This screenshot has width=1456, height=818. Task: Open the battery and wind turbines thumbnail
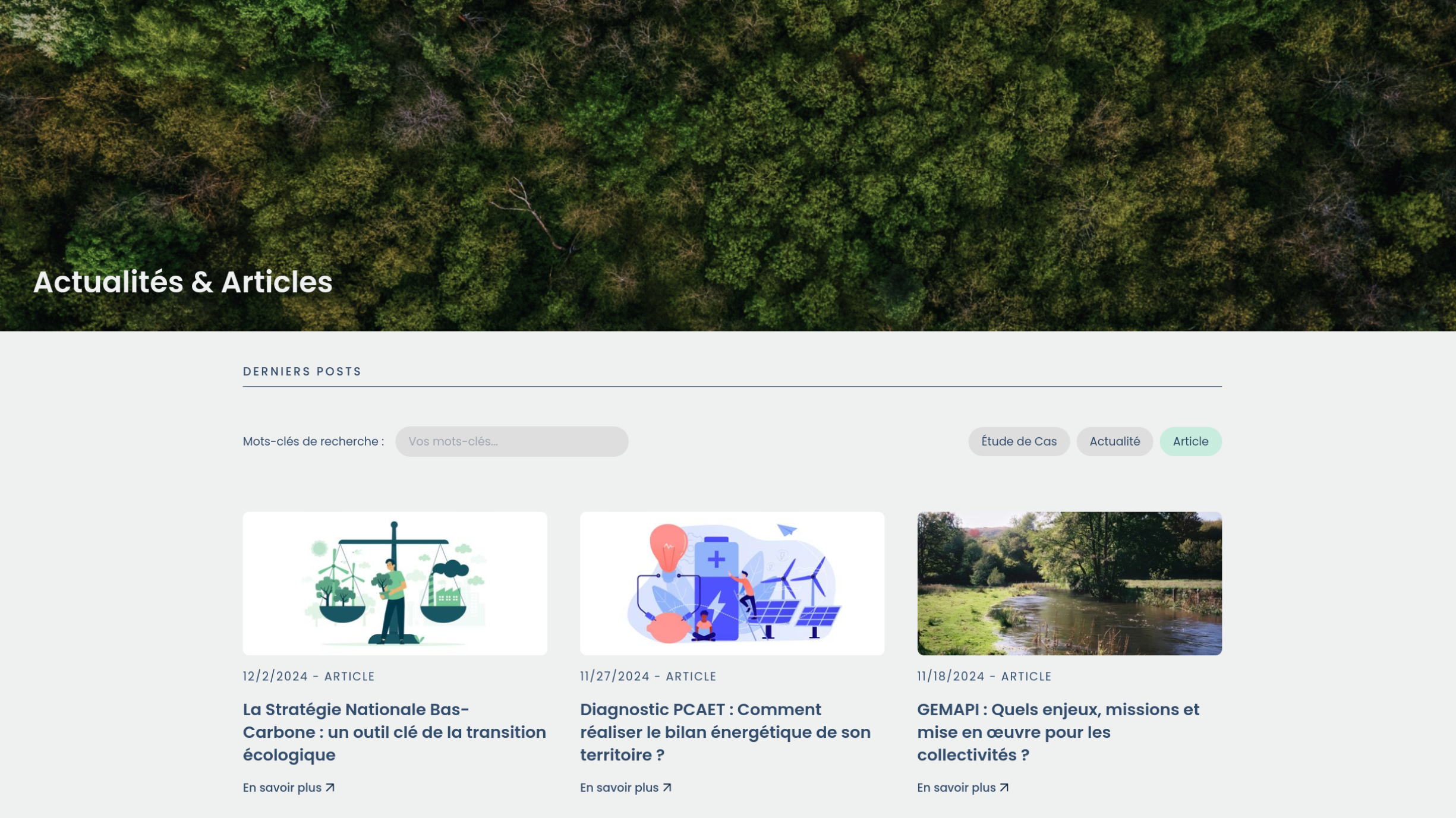[732, 583]
